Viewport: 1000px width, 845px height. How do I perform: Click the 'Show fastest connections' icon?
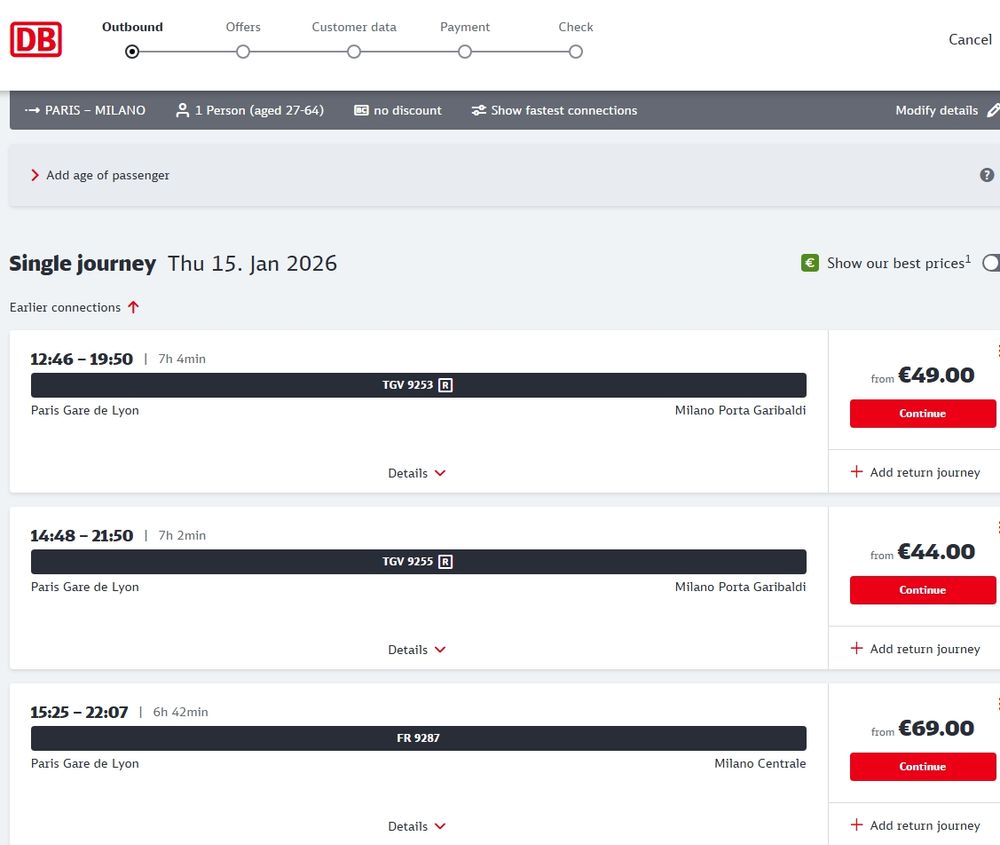click(x=478, y=110)
